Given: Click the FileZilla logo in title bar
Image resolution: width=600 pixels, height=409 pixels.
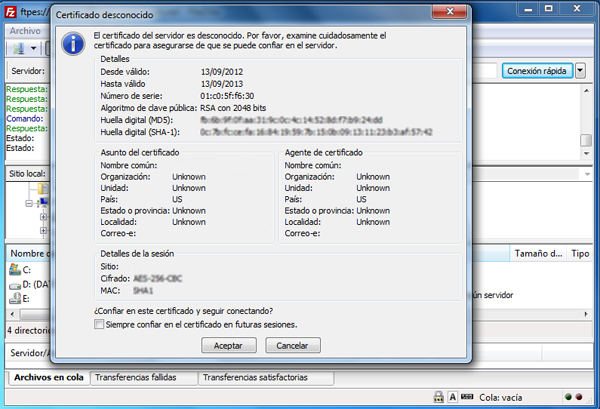Looking at the screenshot, I should pyautogui.click(x=11, y=12).
